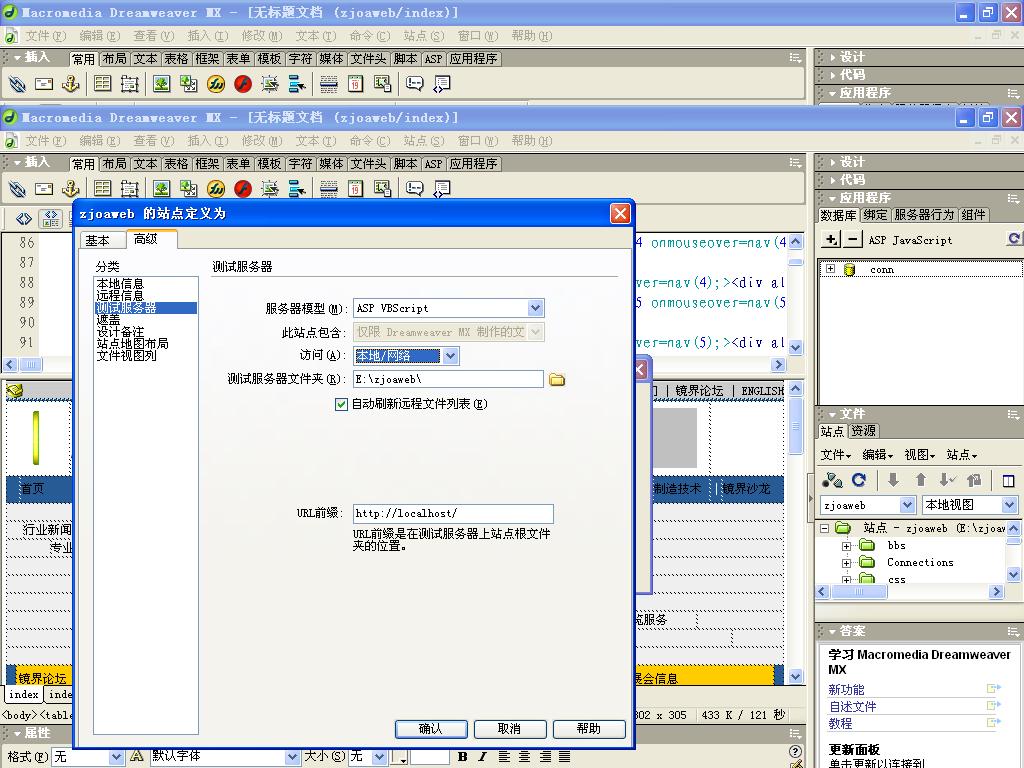Align text right in the 属性 panel
The height and width of the screenshot is (768, 1024).
point(545,756)
